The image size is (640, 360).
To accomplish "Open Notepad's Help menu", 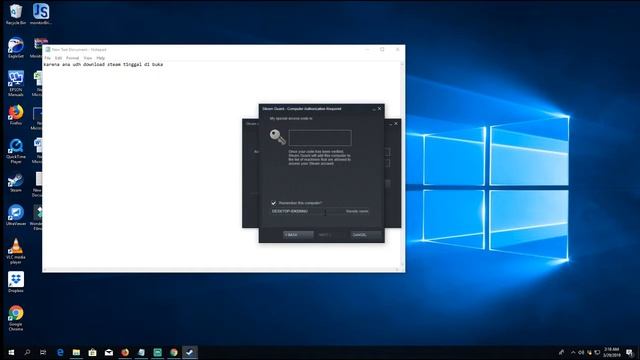I will point(100,58).
